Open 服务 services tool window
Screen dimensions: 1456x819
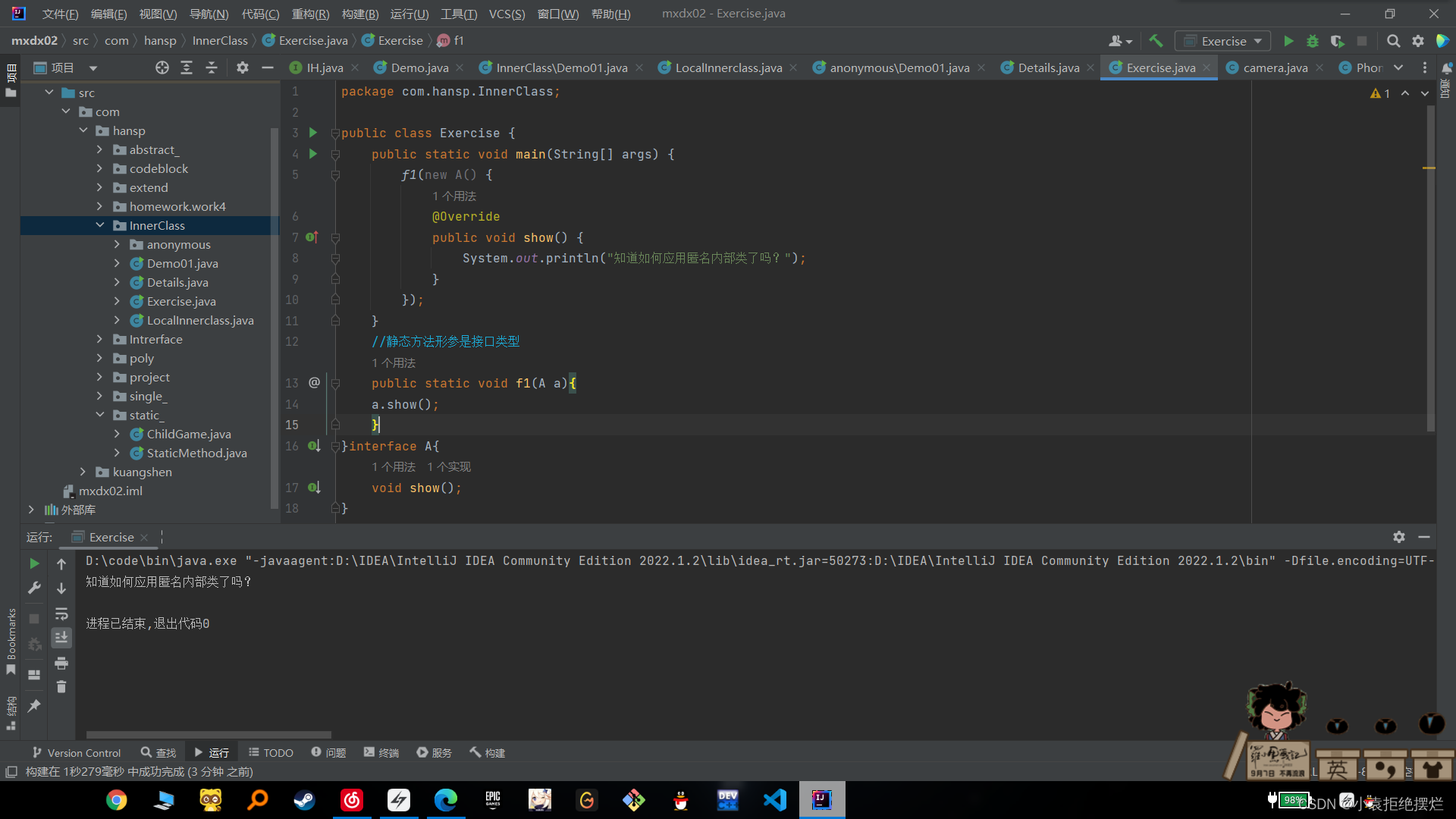coord(435,752)
